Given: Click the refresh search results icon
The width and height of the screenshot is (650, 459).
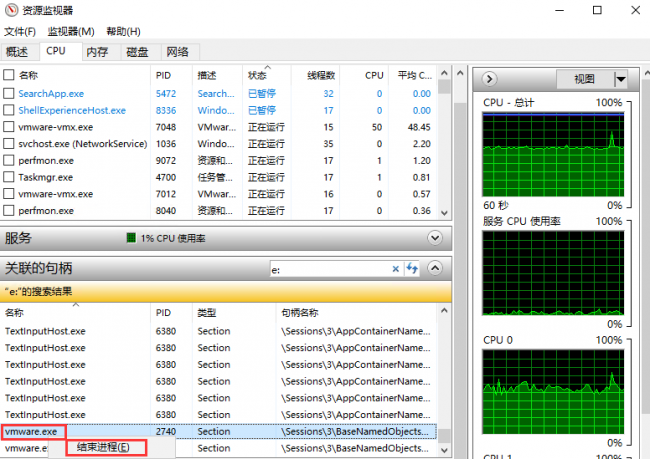Looking at the screenshot, I should coord(412,269).
